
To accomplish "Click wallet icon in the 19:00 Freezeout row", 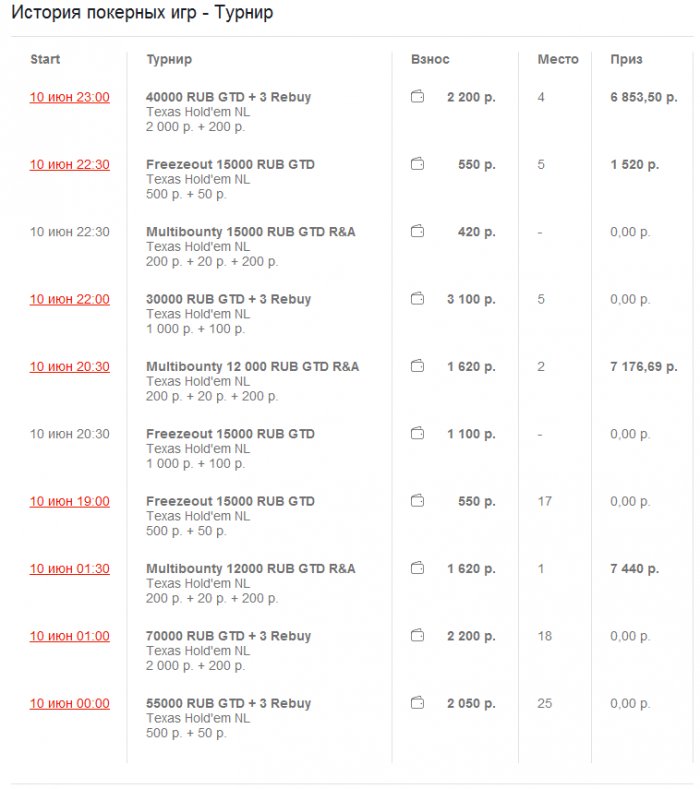I will tap(417, 502).
